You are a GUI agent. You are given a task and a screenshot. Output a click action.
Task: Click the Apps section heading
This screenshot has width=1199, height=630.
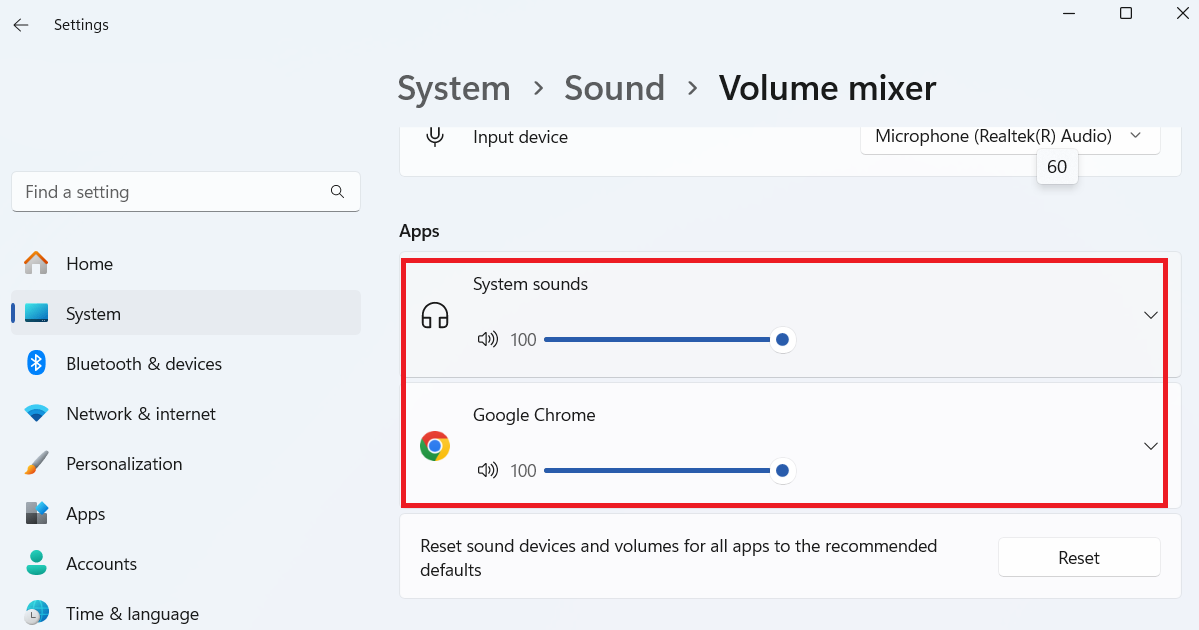[419, 231]
